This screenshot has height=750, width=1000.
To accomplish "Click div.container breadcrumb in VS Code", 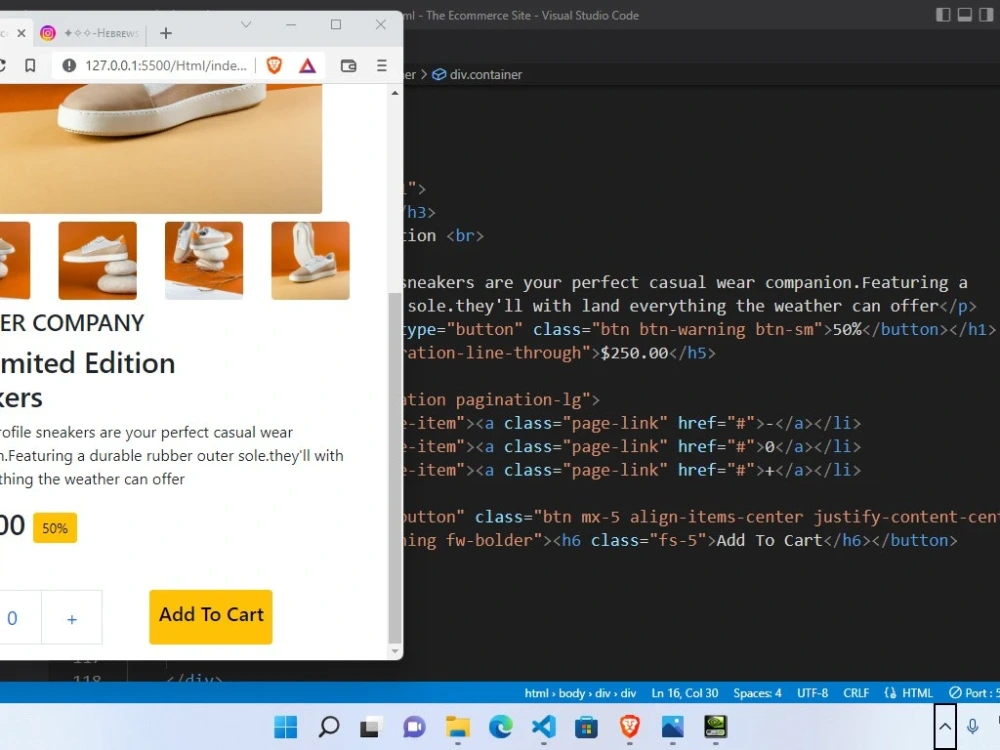I will pyautogui.click(x=477, y=75).
